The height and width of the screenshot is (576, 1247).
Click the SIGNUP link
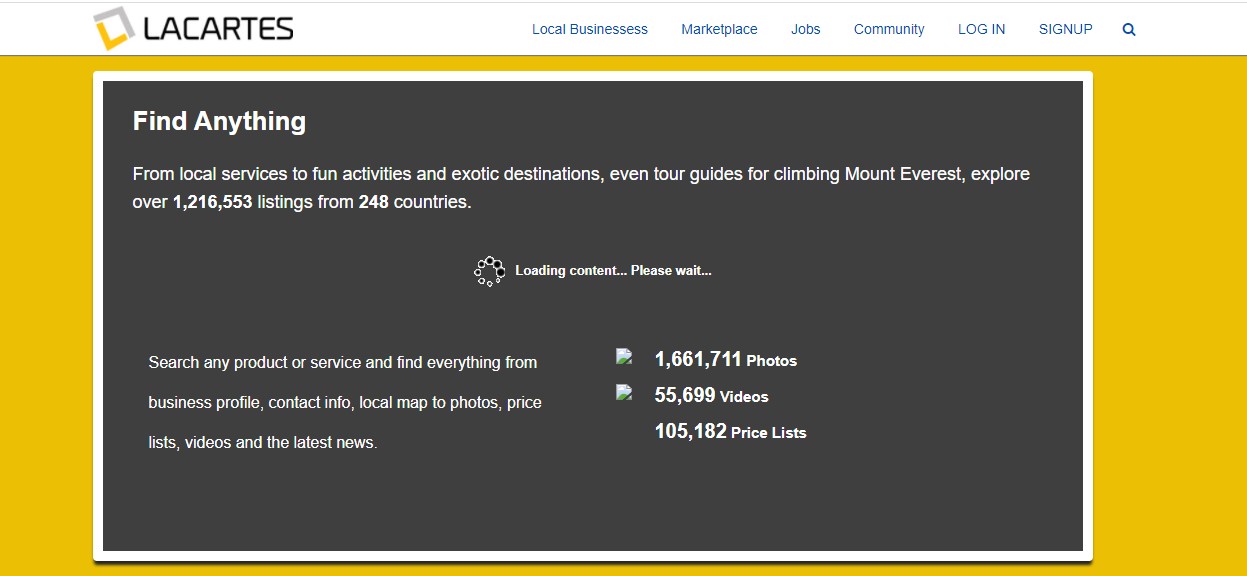coord(1065,30)
